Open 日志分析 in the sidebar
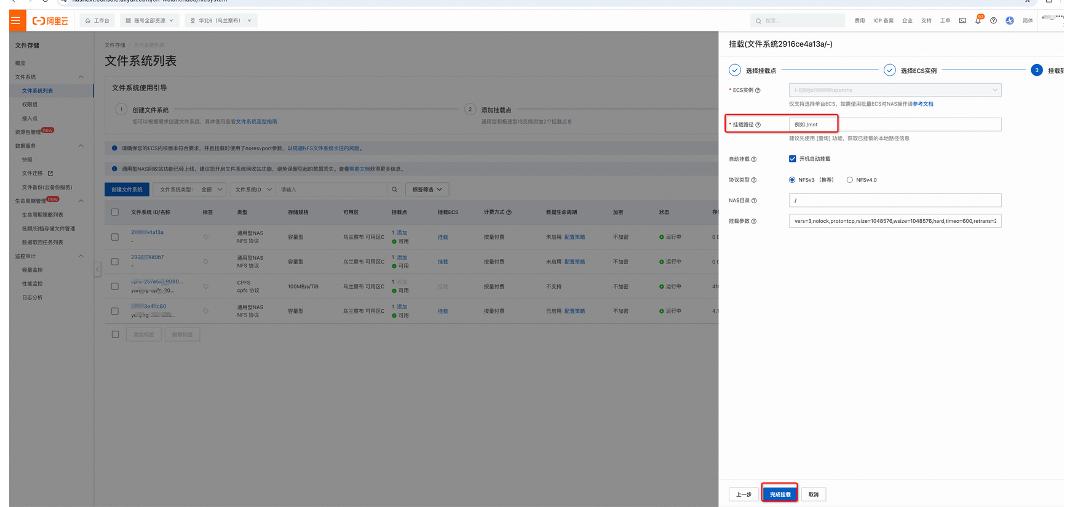The image size is (1069, 507). 33,298
